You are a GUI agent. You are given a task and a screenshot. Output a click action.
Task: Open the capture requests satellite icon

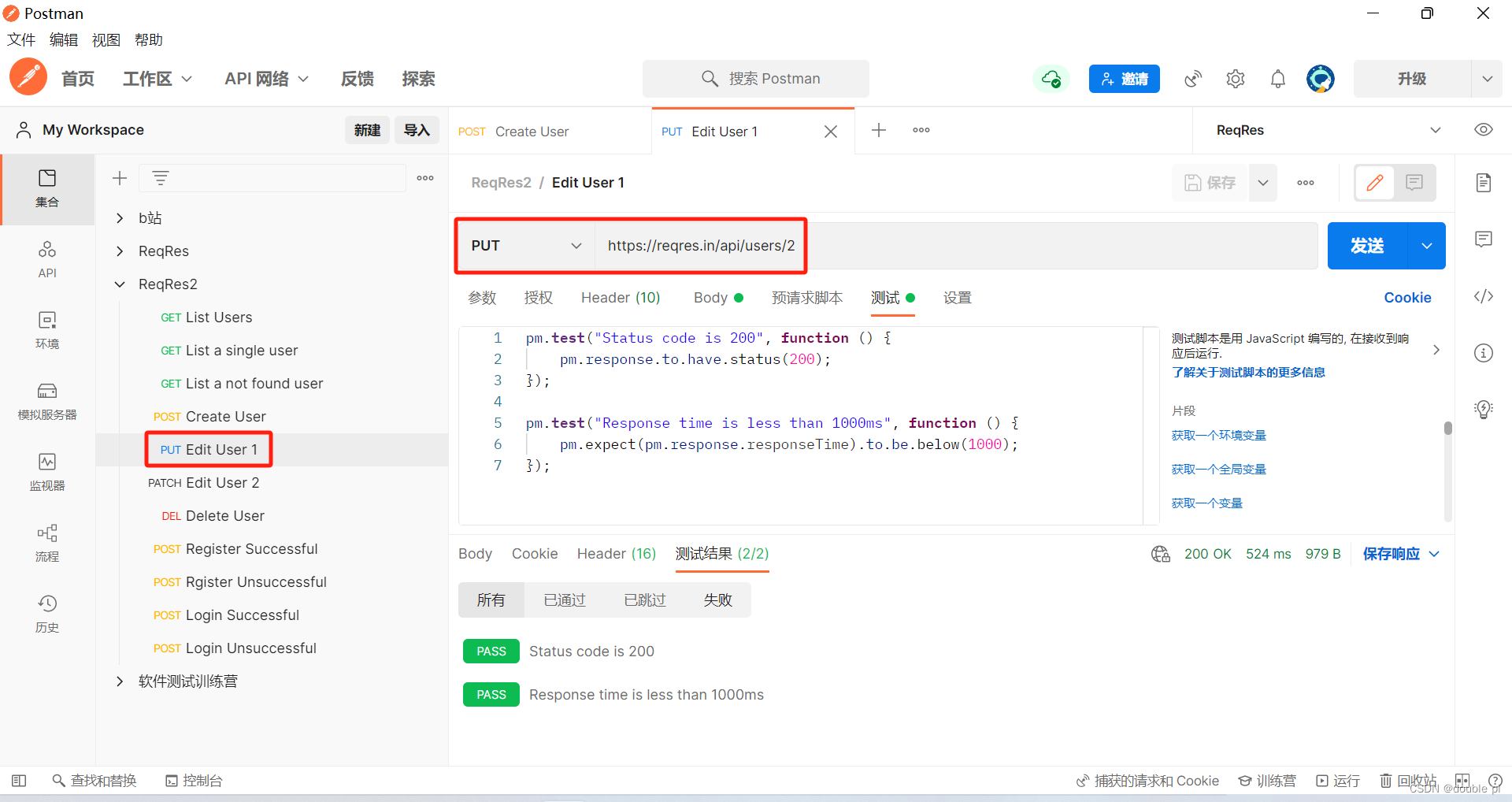[1193, 79]
